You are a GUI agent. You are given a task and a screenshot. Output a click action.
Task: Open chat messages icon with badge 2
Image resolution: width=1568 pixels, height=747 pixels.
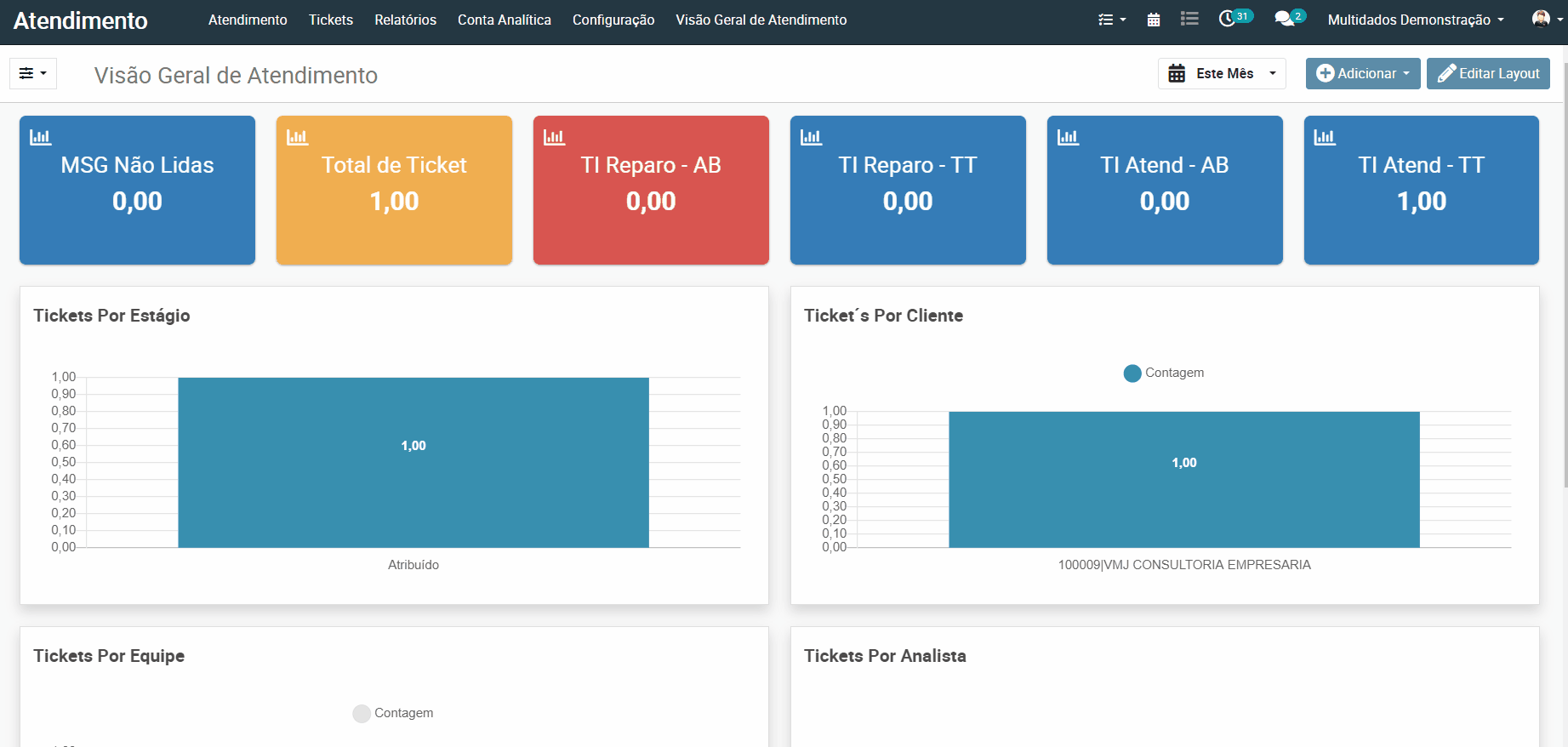click(1285, 19)
